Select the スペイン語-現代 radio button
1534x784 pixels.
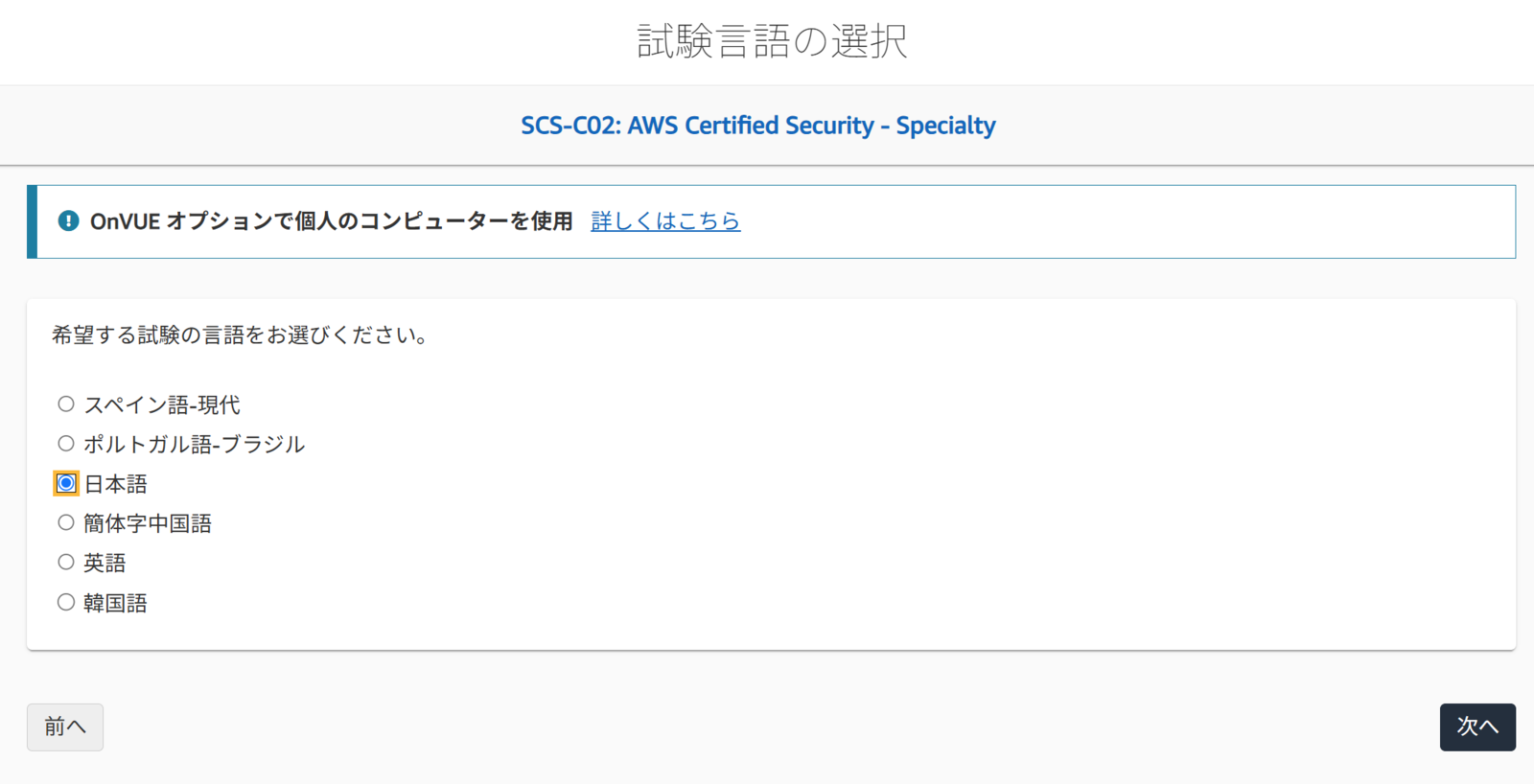pyautogui.click(x=66, y=404)
